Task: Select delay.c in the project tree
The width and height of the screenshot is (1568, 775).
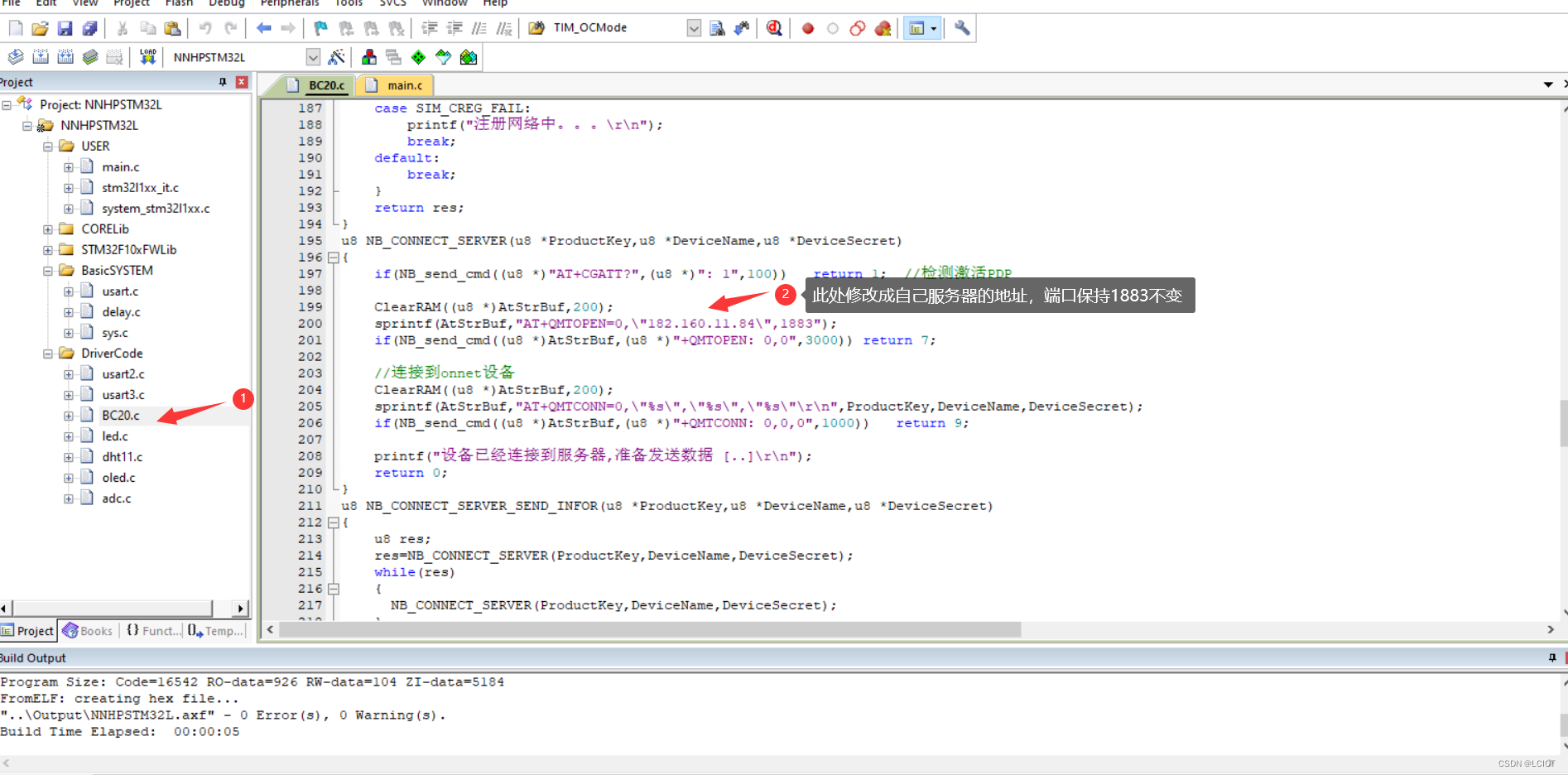Action: [x=121, y=312]
